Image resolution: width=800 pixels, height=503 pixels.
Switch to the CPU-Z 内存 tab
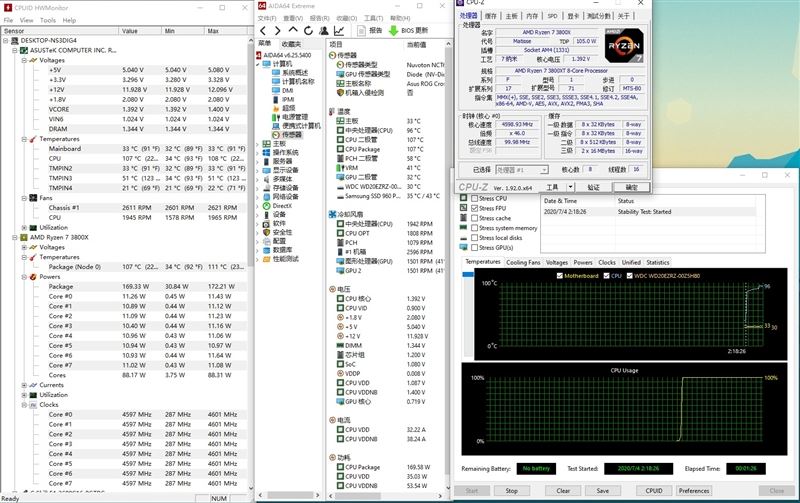[x=532, y=16]
